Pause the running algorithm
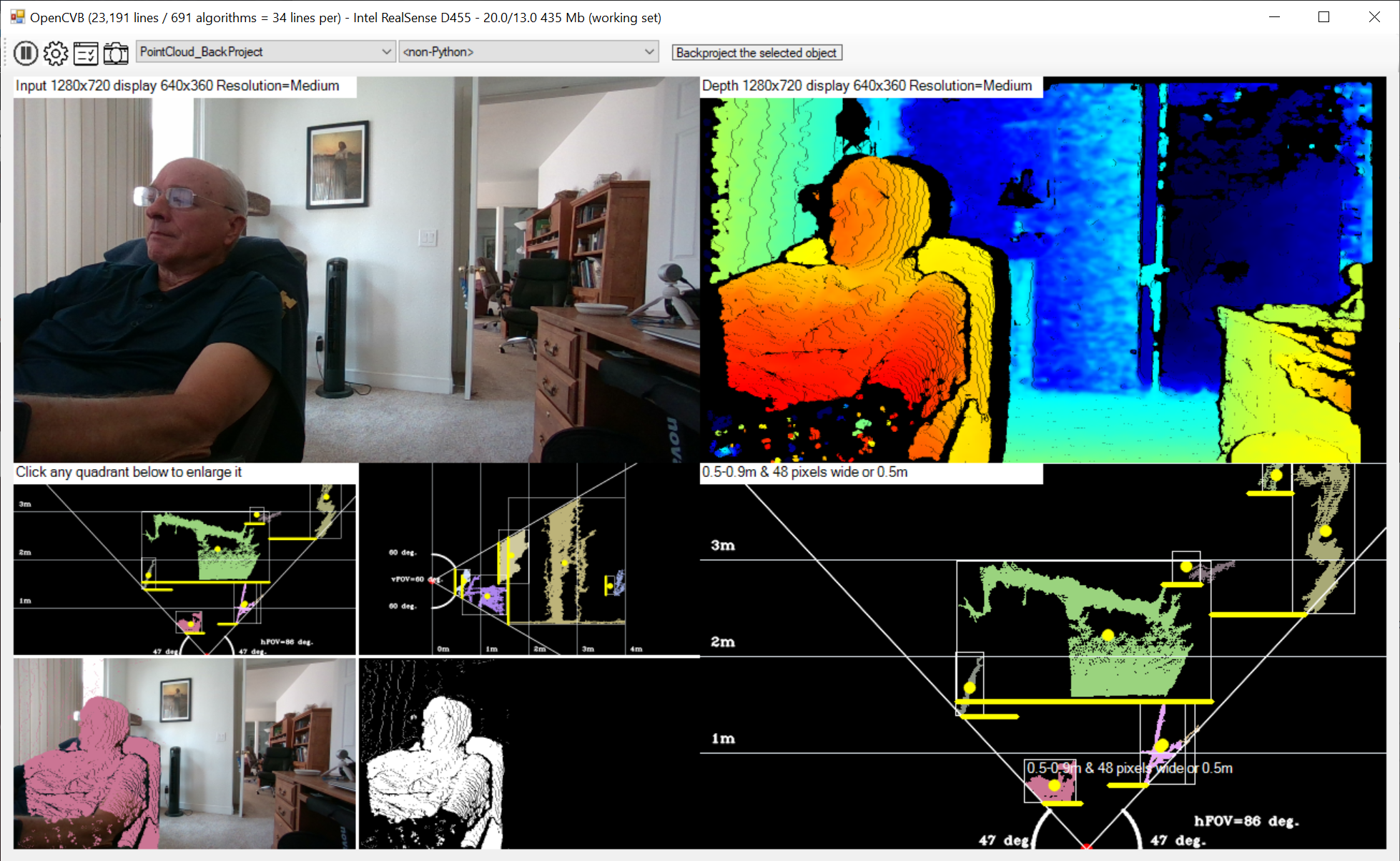This screenshot has width=1400, height=861. pyautogui.click(x=26, y=53)
